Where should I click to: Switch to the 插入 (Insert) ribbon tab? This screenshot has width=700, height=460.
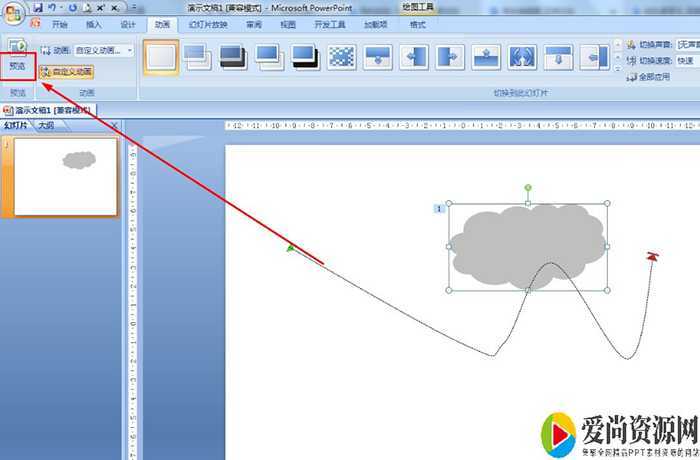click(x=93, y=24)
